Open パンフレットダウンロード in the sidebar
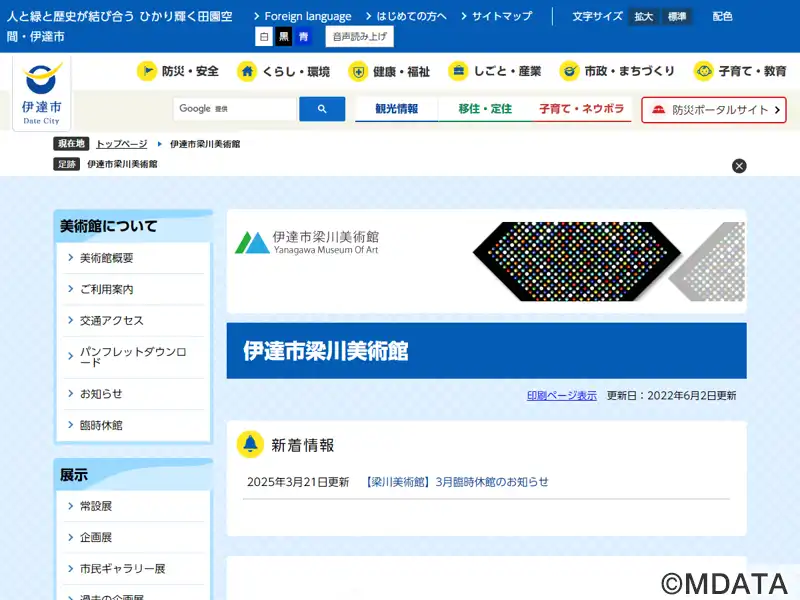 (134, 357)
